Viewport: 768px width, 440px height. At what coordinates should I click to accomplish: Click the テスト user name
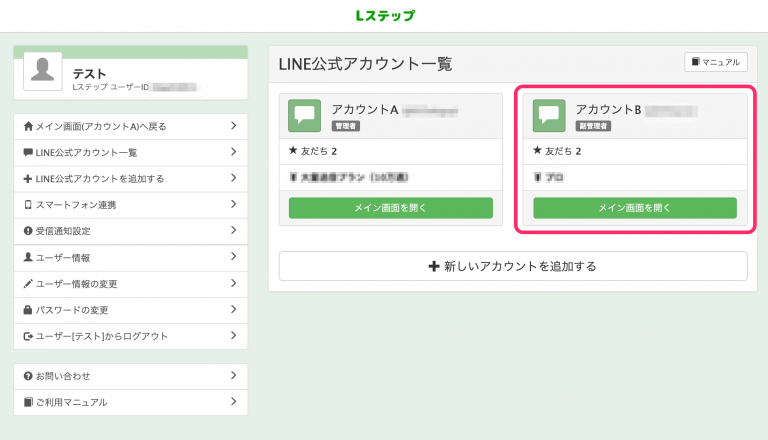89,73
